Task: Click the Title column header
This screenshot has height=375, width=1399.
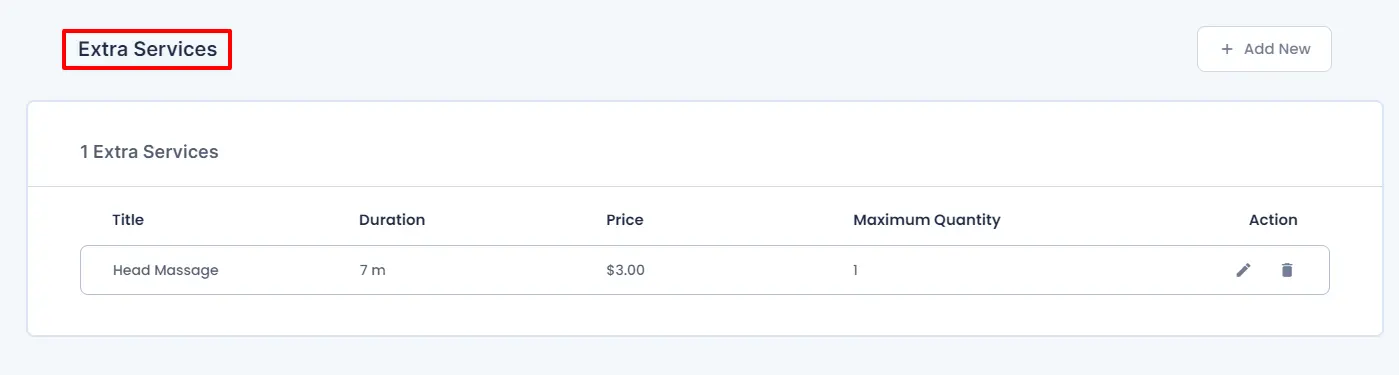Action: point(129,220)
